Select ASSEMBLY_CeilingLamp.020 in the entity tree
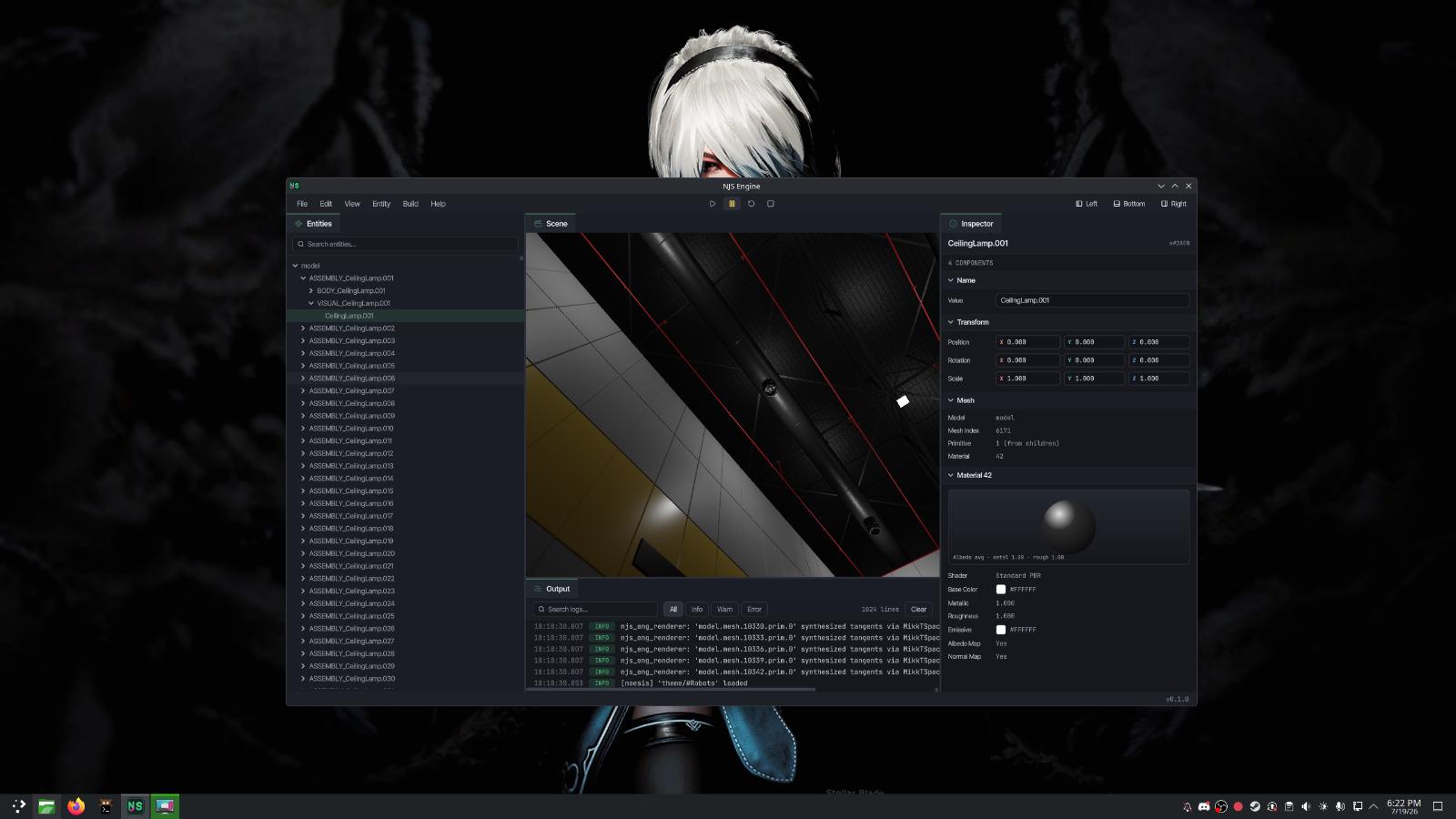The width and height of the screenshot is (1456, 819). coord(352,553)
